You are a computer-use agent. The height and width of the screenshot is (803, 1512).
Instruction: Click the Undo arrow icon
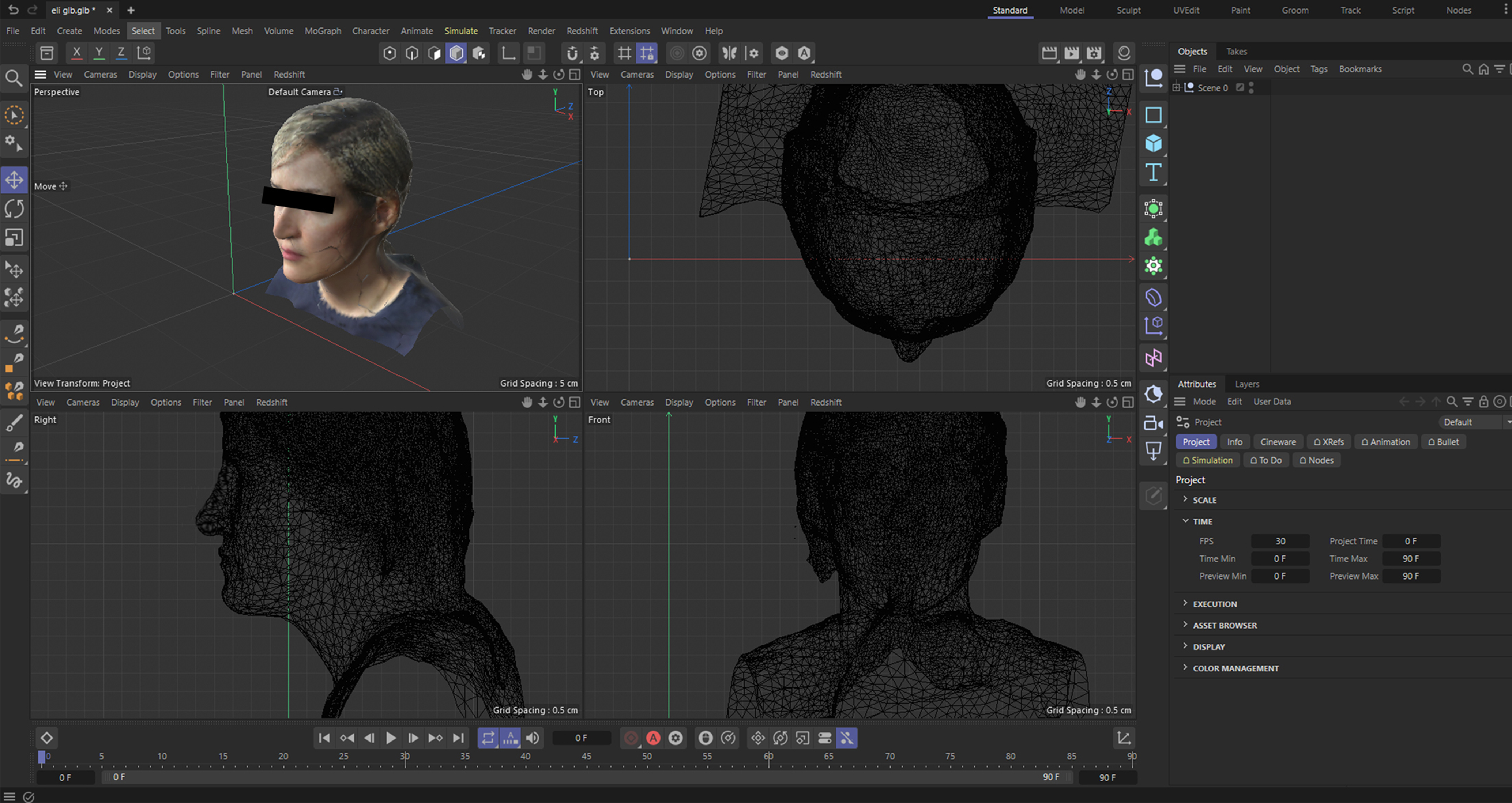pyautogui.click(x=12, y=10)
